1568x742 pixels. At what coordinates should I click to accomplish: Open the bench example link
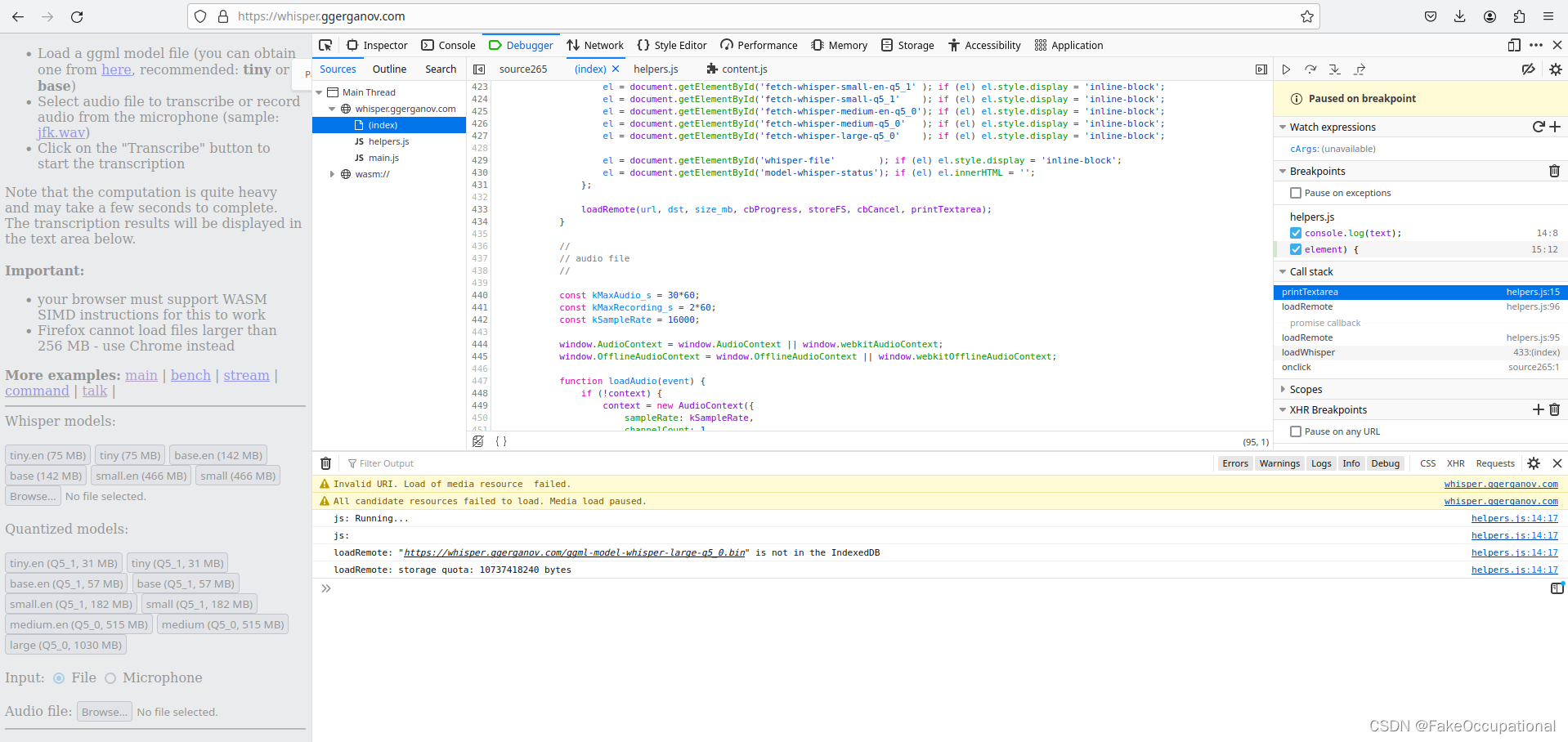click(190, 375)
